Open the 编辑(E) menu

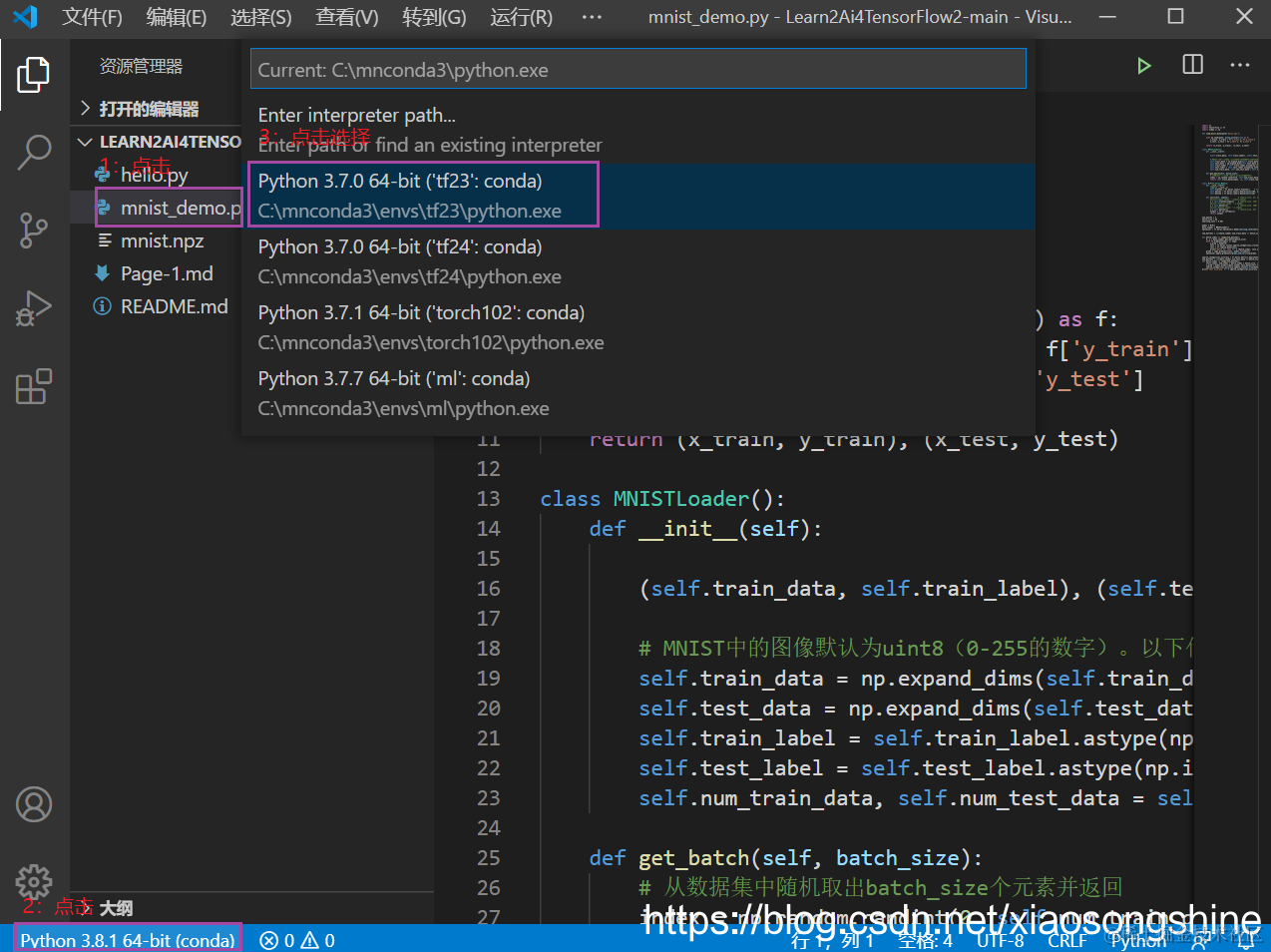[176, 17]
